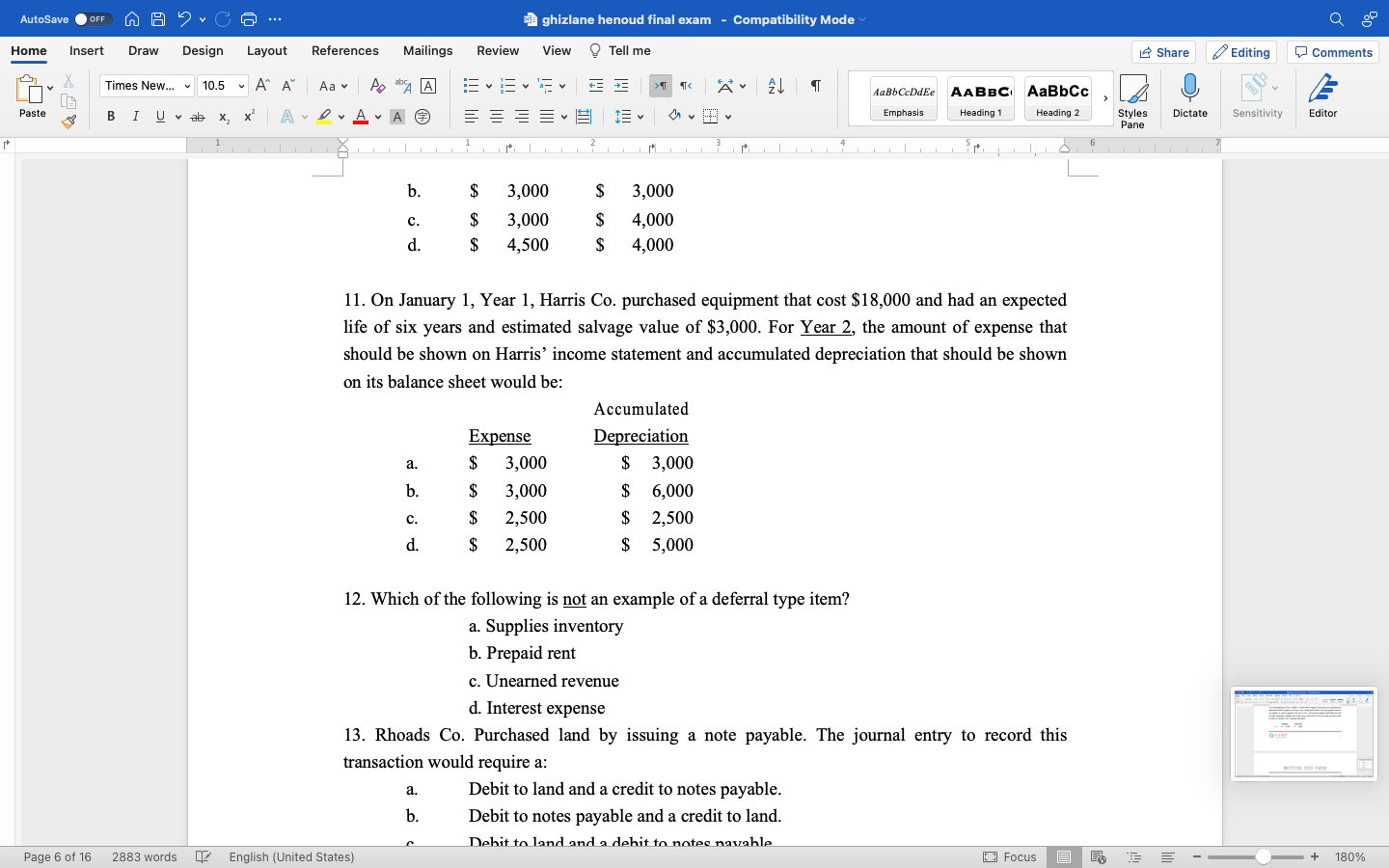
Task: Open the Draw tab
Action: coord(143,50)
